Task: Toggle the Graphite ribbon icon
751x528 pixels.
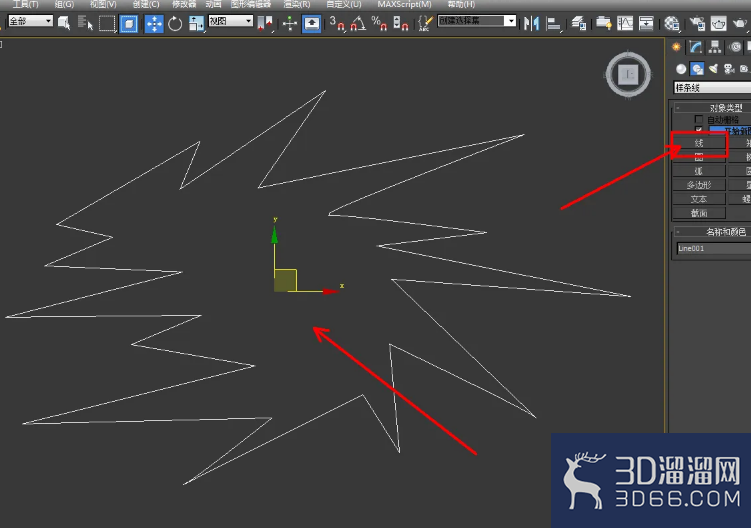Action: click(603, 23)
